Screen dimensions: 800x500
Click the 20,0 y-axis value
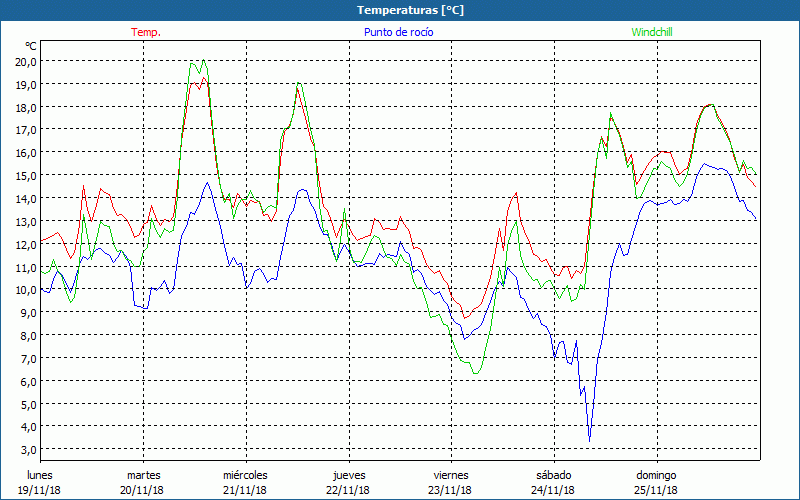click(x=27, y=62)
